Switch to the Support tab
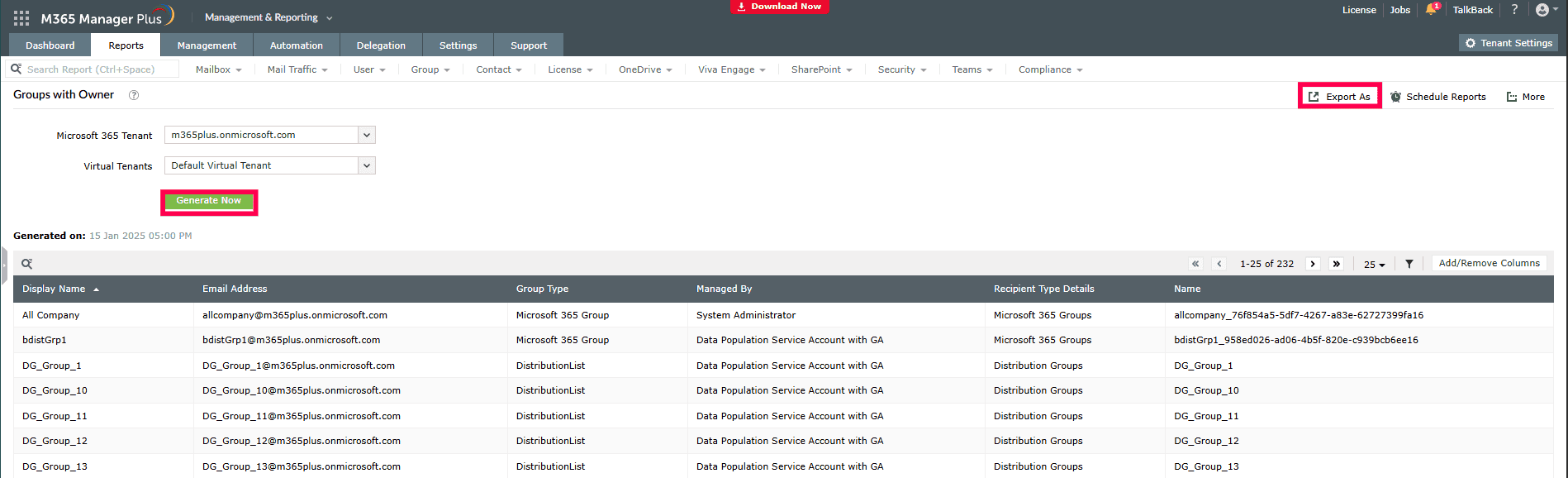The image size is (1568, 478). [529, 45]
